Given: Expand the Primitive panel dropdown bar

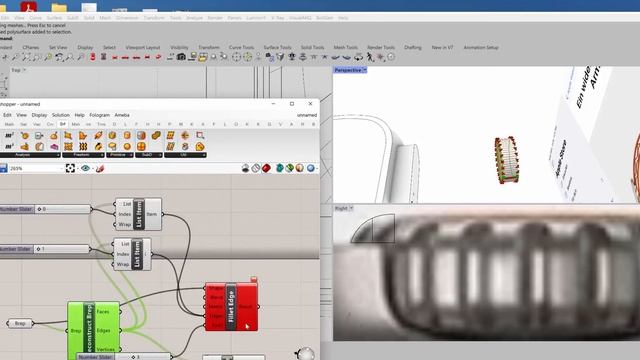Looking at the screenshot, I should 120,155.
